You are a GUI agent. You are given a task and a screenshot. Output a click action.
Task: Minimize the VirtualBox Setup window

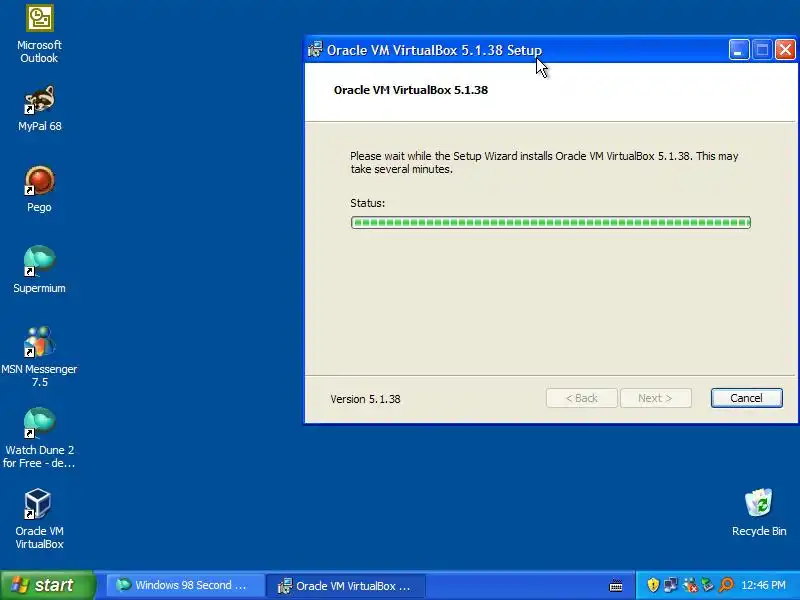738,50
